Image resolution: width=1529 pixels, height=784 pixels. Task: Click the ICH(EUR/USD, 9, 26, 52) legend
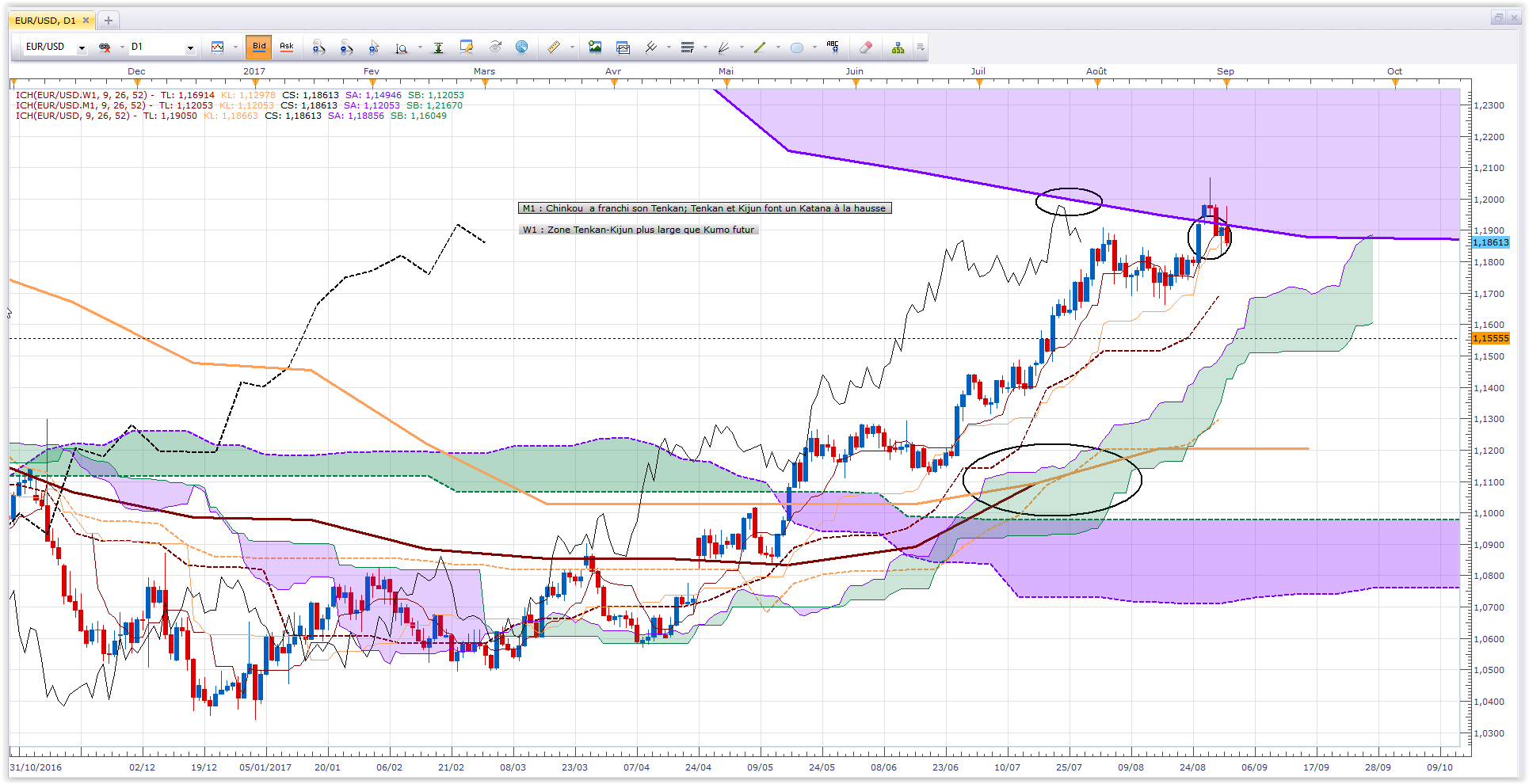(231, 116)
